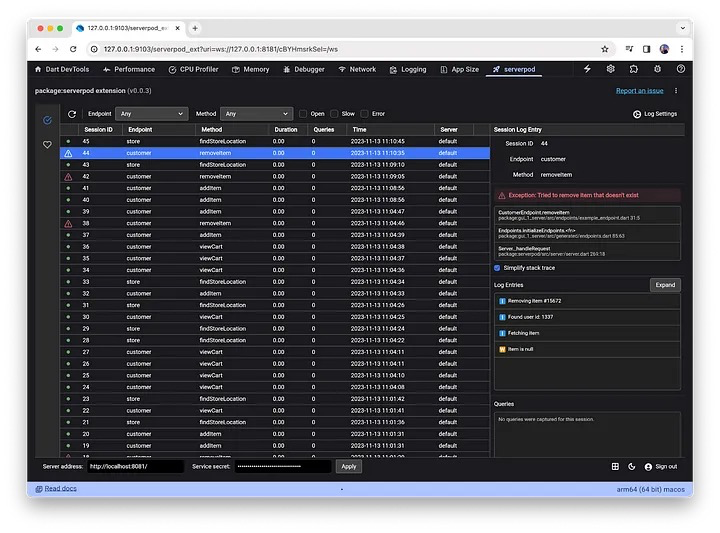The image size is (720, 533).
Task: Select session 45 findStoreLocation row
Action: [x=275, y=141]
